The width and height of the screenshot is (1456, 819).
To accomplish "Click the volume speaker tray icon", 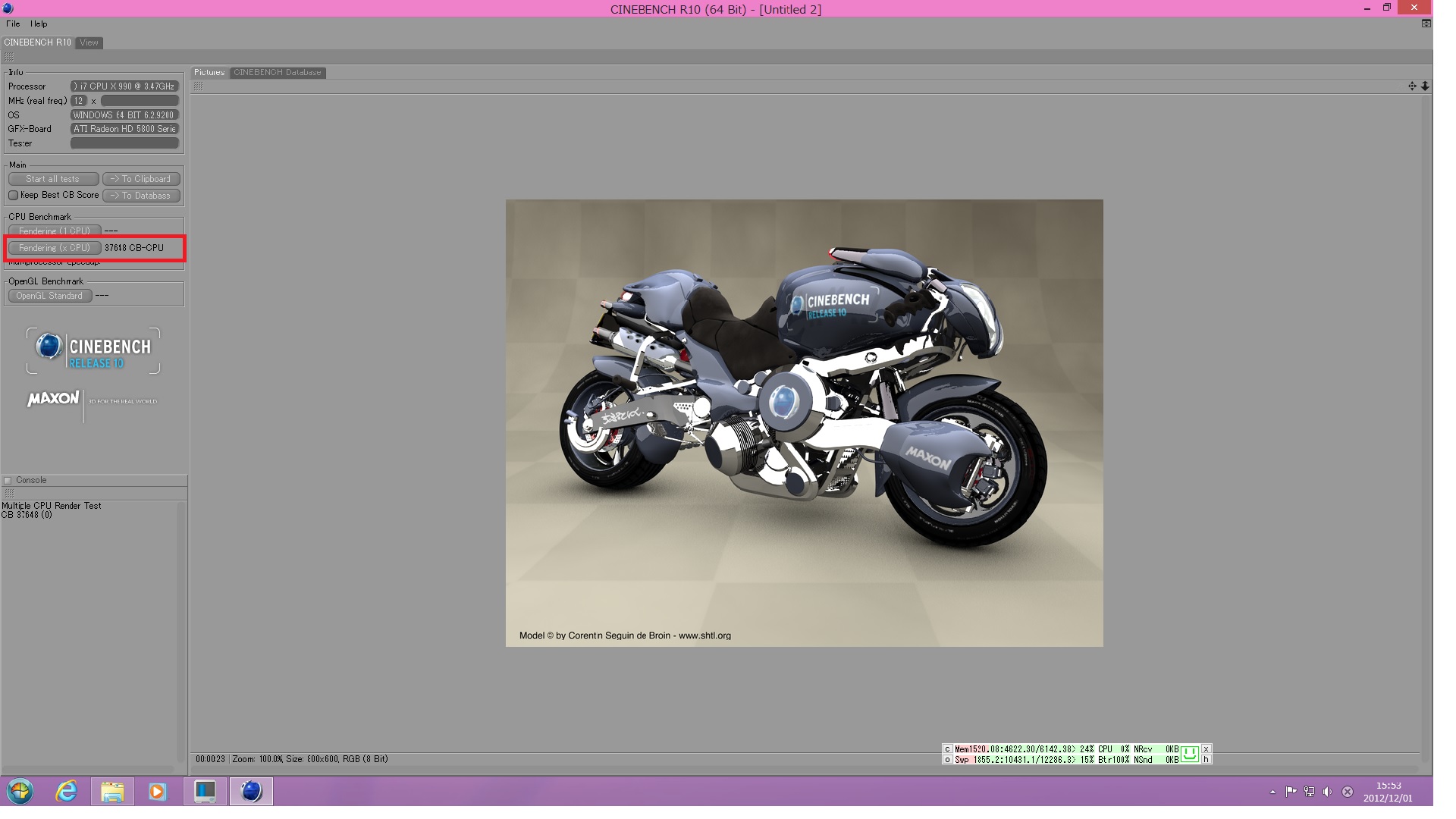I will click(x=1327, y=792).
